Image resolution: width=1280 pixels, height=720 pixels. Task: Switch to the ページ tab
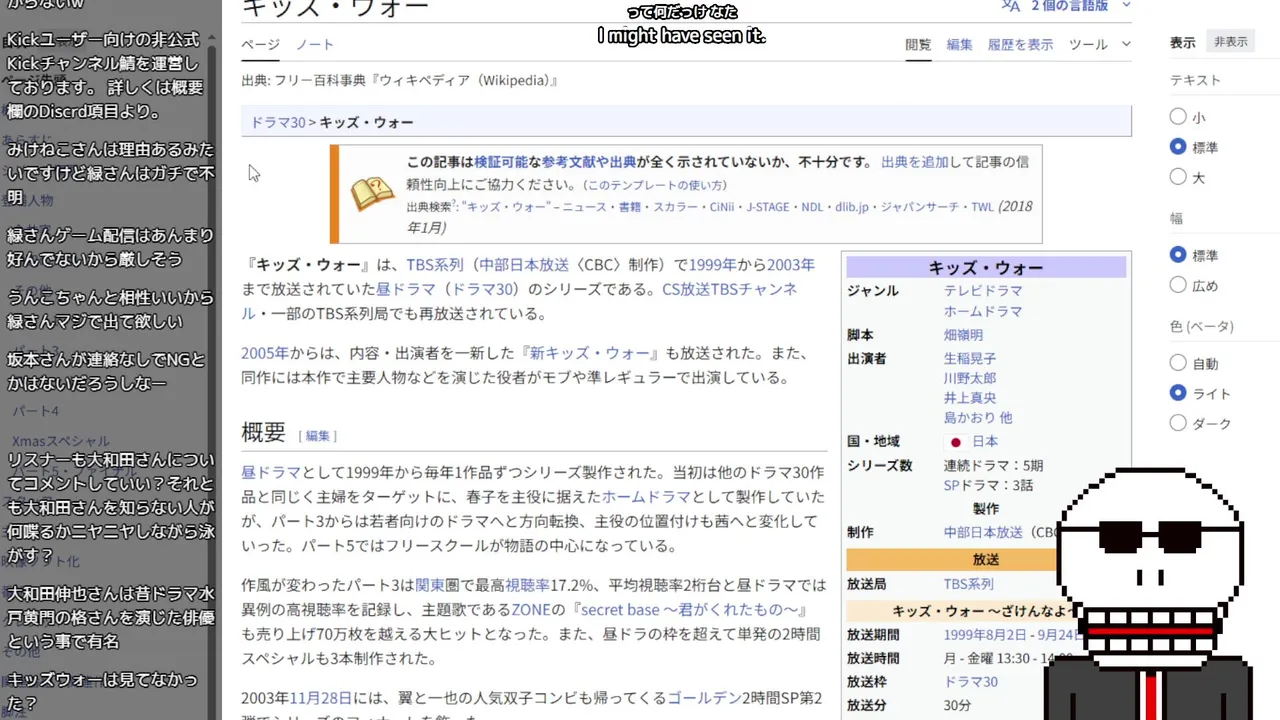point(260,44)
